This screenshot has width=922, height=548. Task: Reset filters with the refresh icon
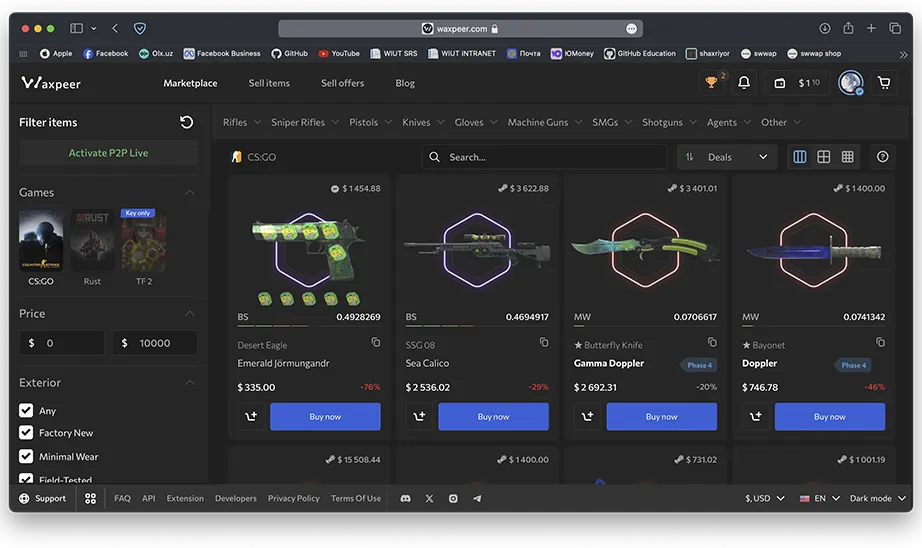(186, 122)
